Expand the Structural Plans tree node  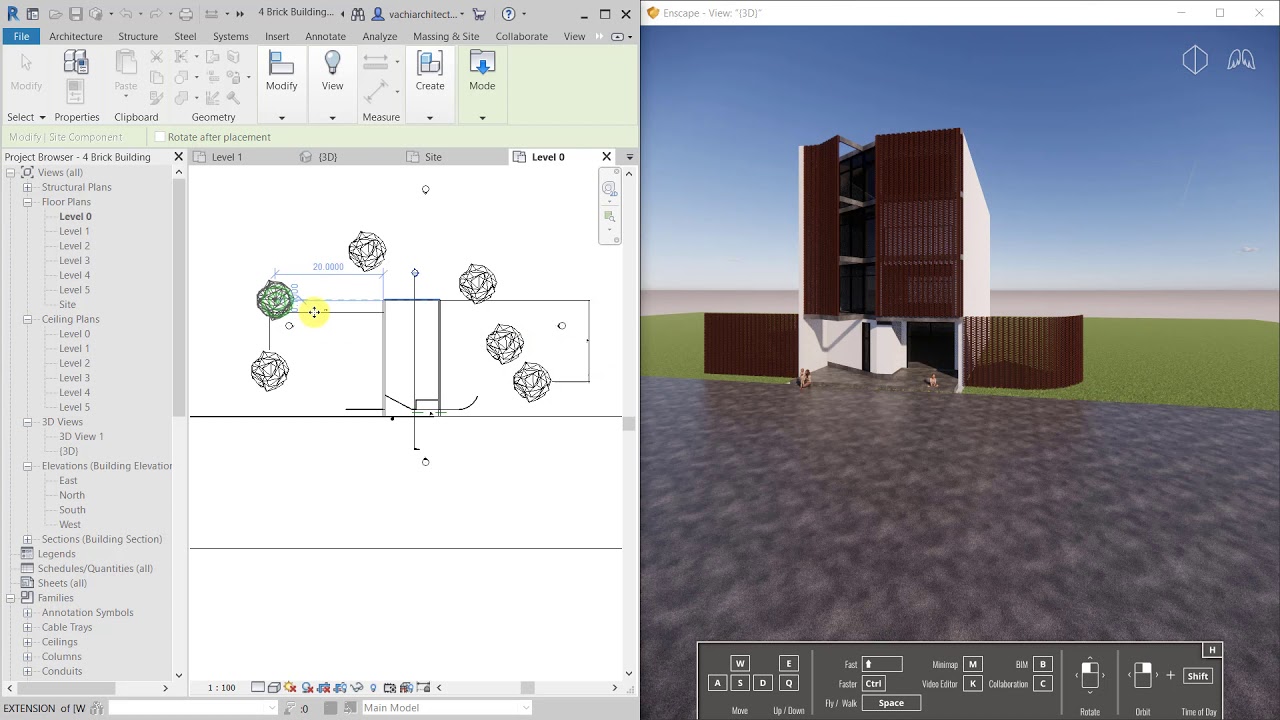28,187
